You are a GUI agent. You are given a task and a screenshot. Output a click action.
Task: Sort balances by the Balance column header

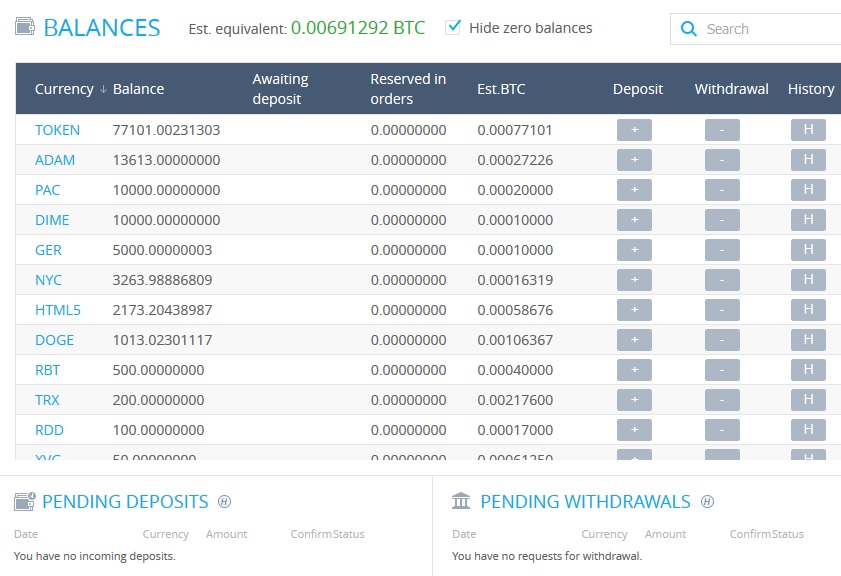pyautogui.click(x=138, y=89)
